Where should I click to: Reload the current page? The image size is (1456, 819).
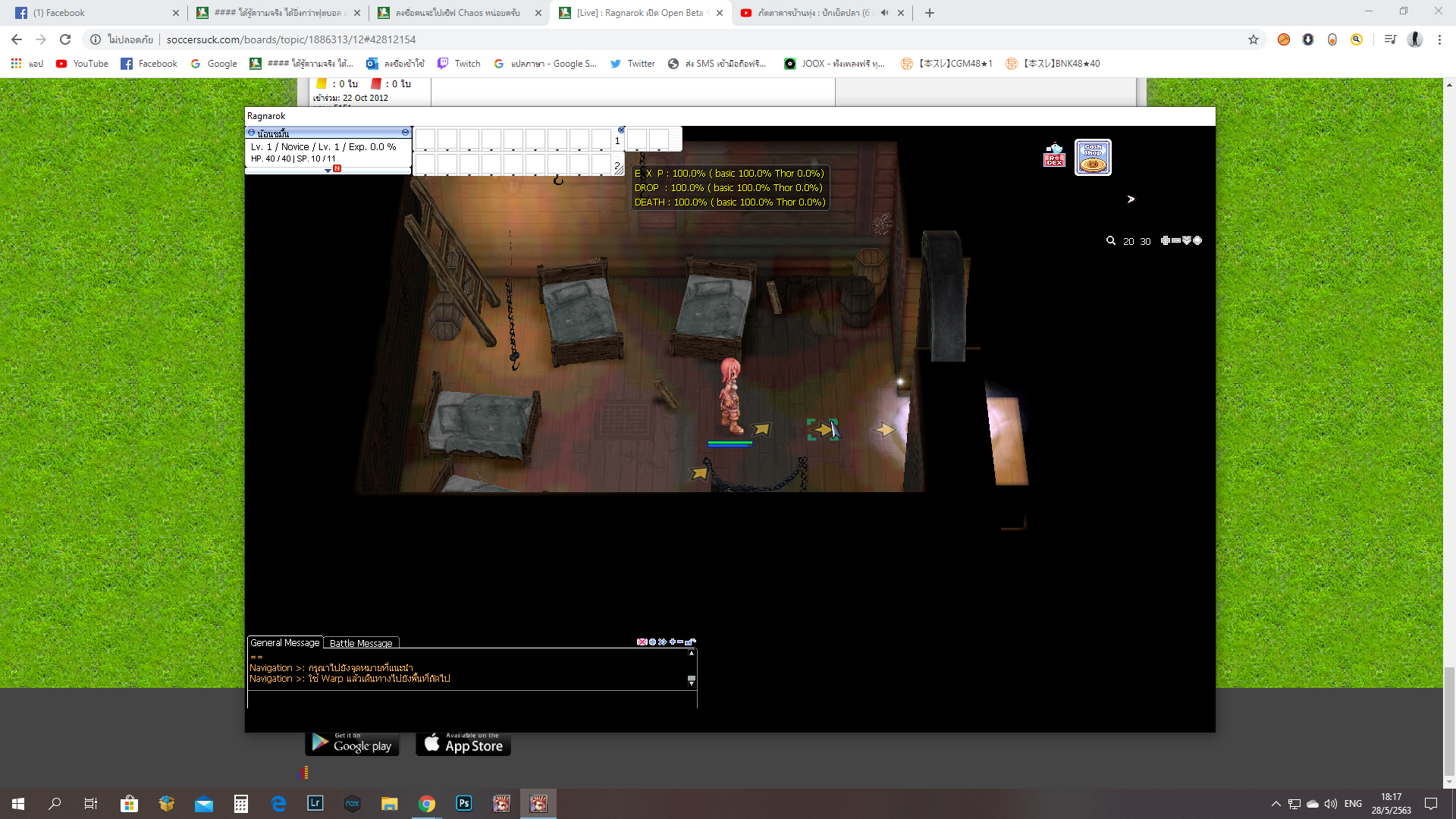(65, 39)
